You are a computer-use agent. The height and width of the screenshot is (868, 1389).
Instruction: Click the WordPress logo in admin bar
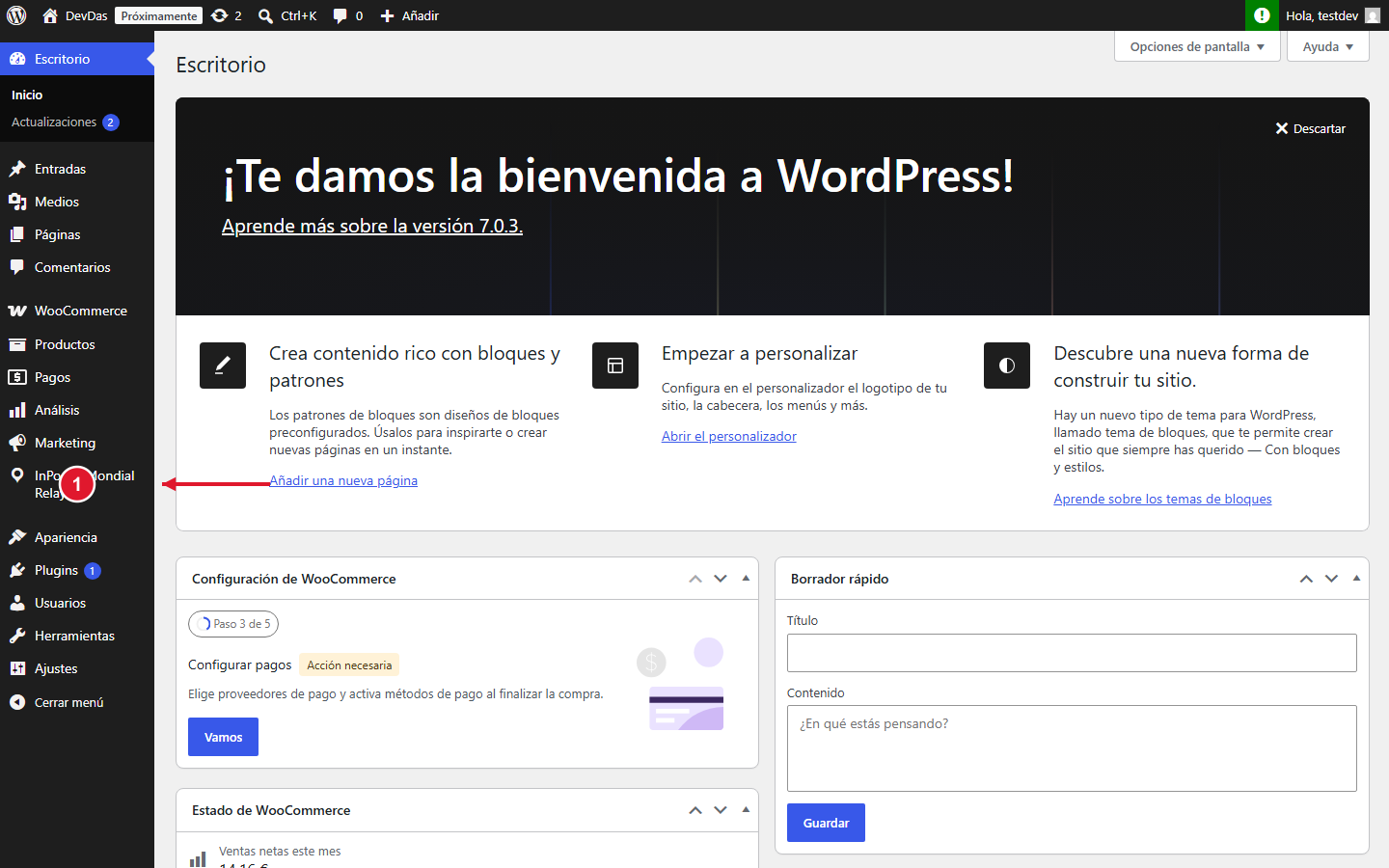point(16,15)
